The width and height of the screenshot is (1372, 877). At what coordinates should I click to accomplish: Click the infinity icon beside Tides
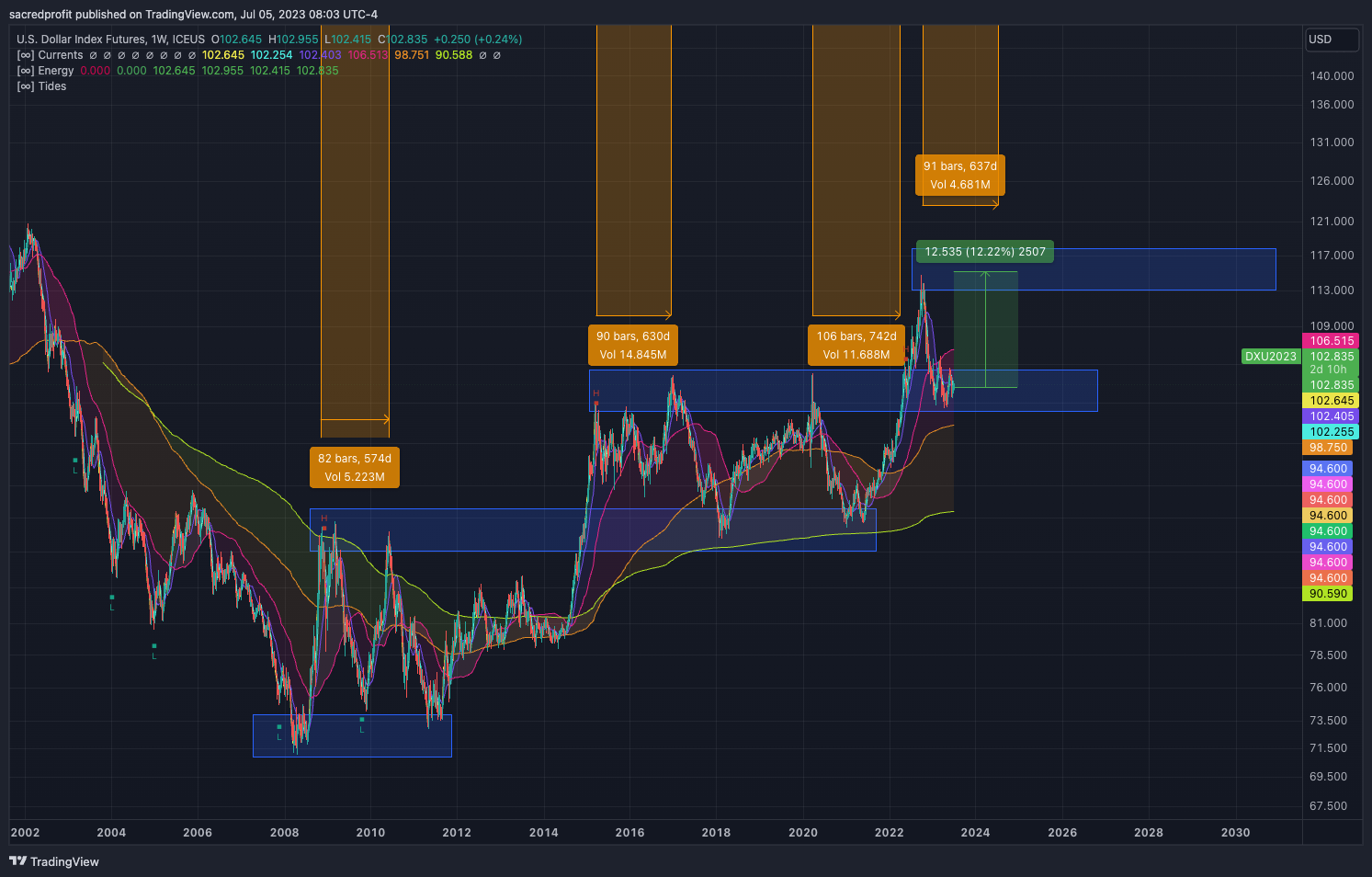click(26, 86)
